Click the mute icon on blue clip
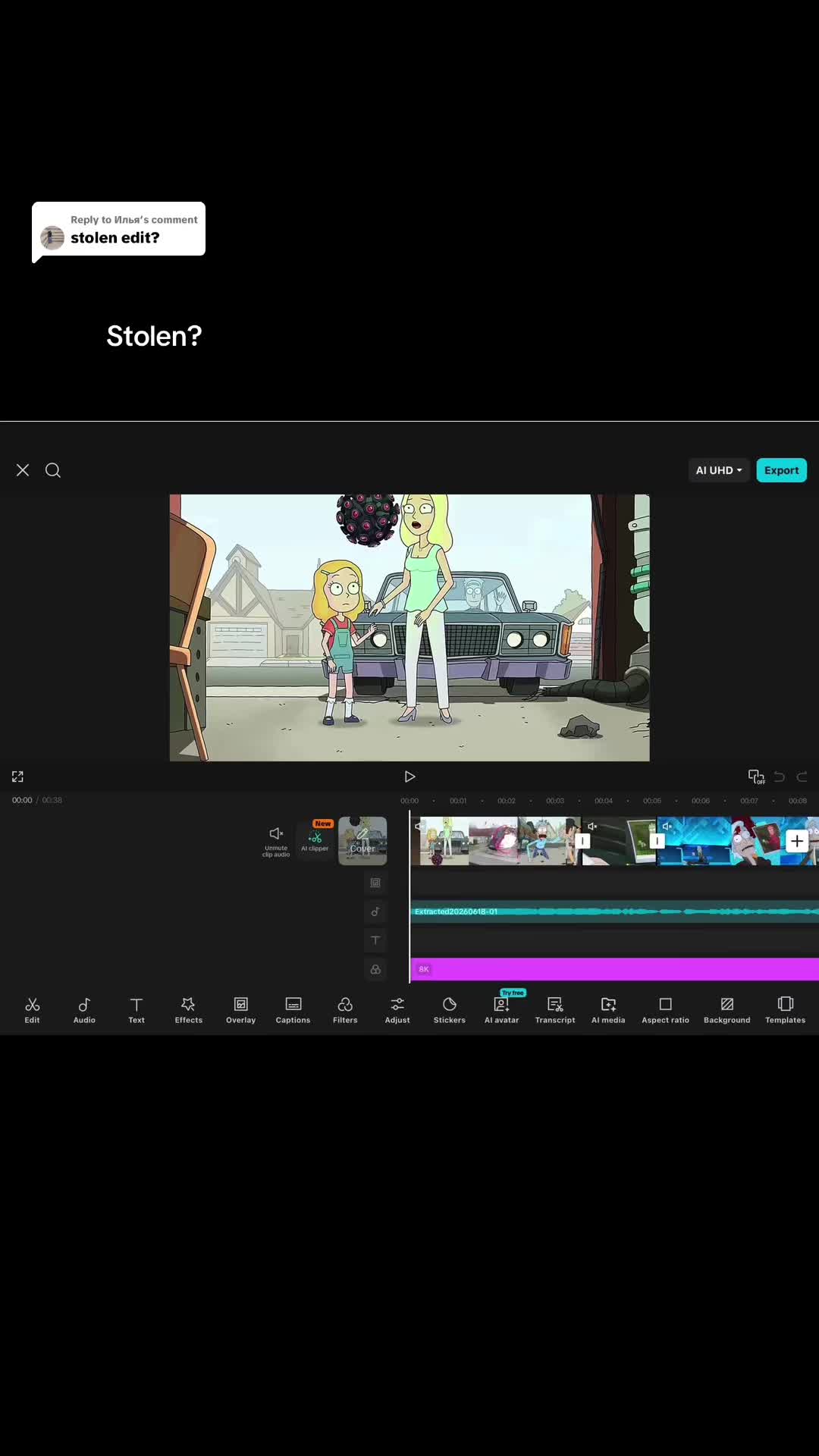The image size is (819, 1456). click(x=667, y=826)
